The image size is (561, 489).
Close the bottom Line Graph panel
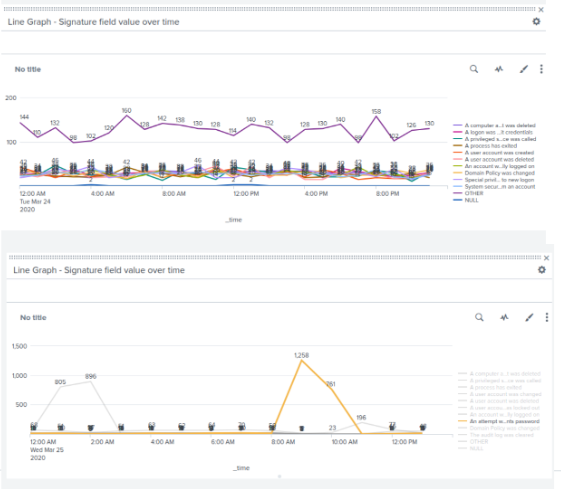pyautogui.click(x=546, y=258)
